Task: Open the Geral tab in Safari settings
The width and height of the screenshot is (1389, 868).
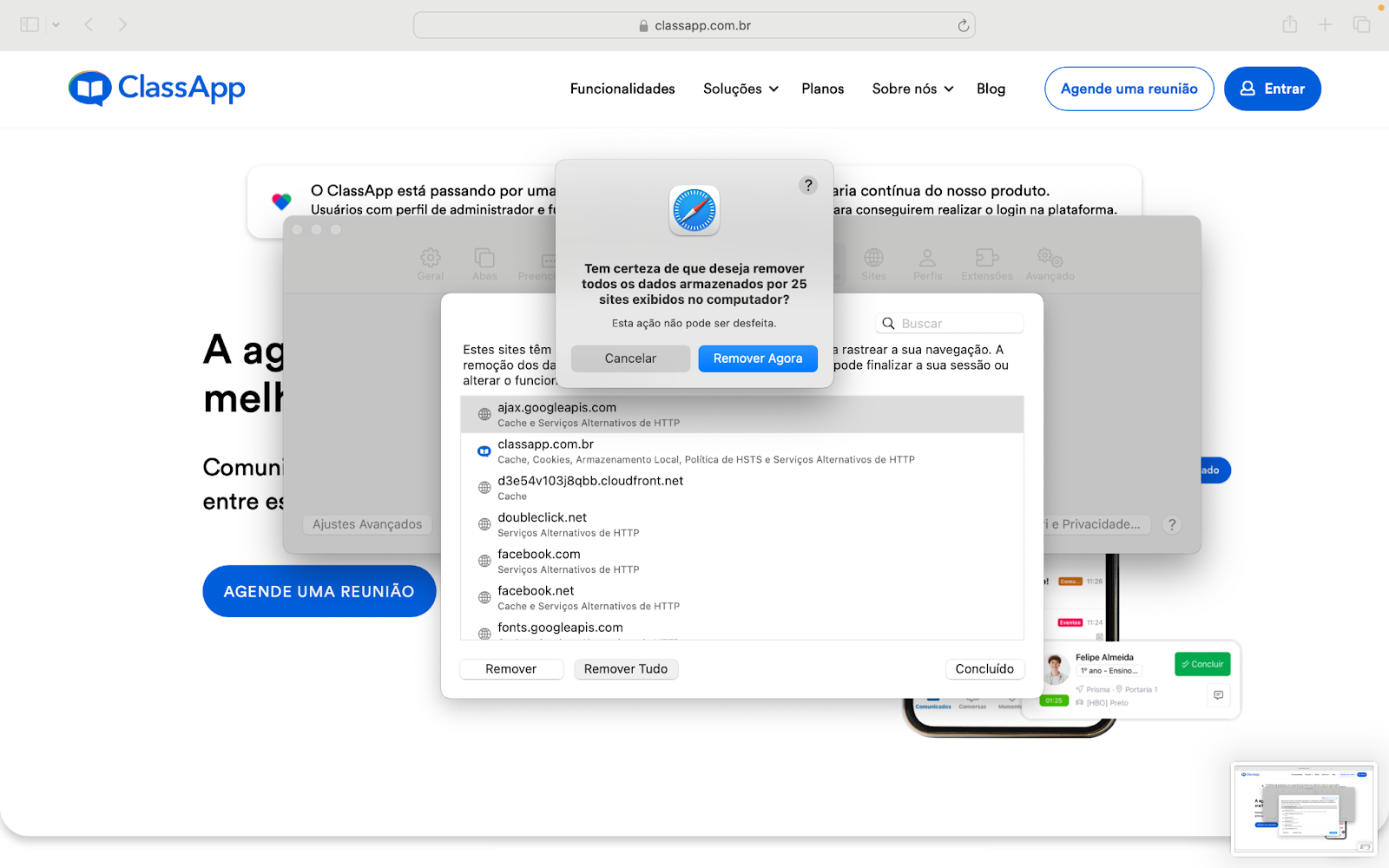Action: (431, 264)
